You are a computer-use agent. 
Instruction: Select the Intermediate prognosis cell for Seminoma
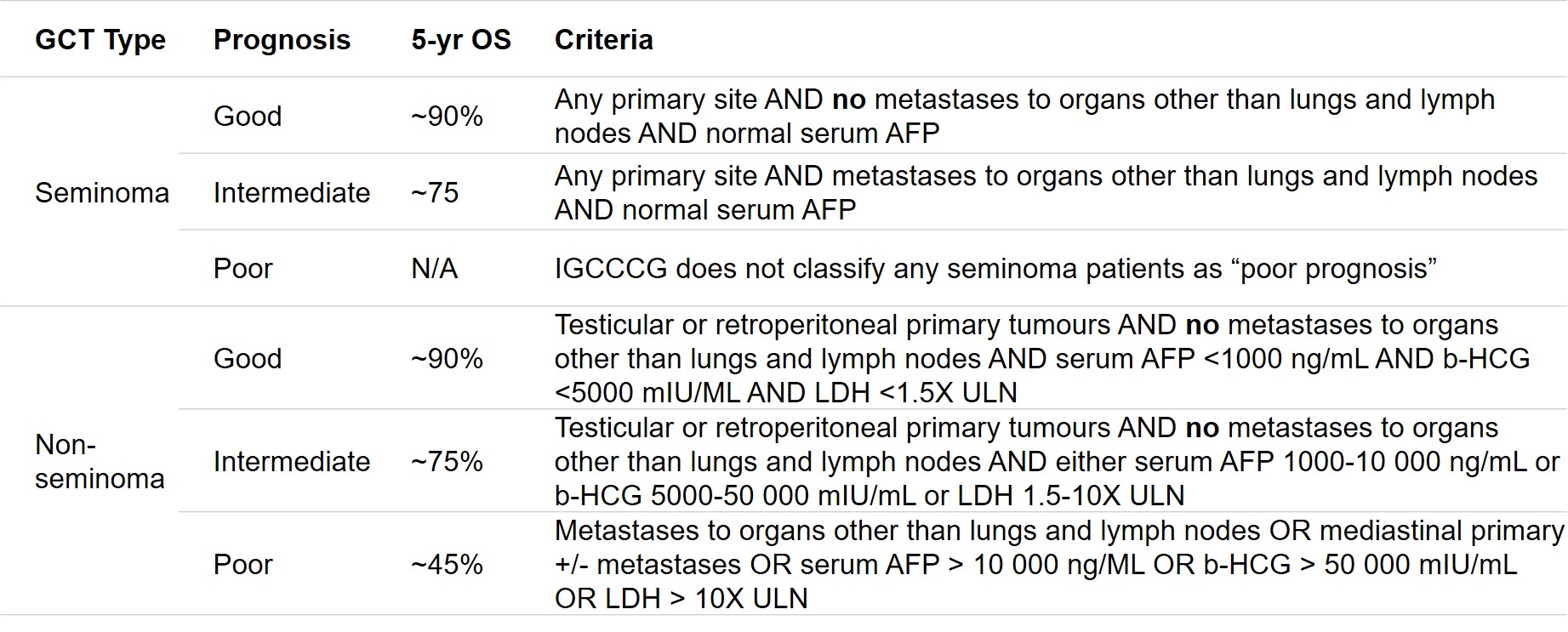point(292,193)
